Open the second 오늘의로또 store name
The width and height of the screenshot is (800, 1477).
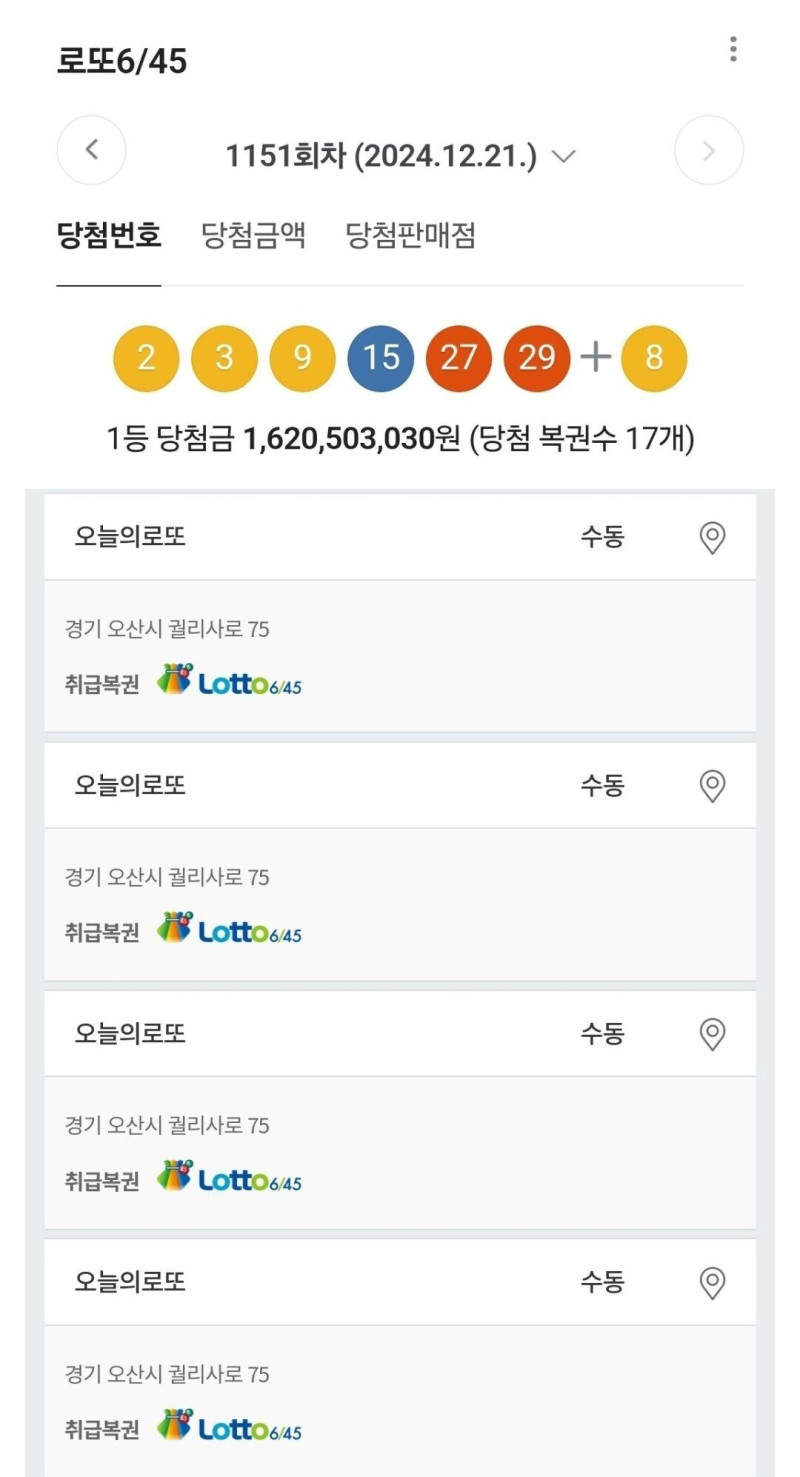point(130,786)
